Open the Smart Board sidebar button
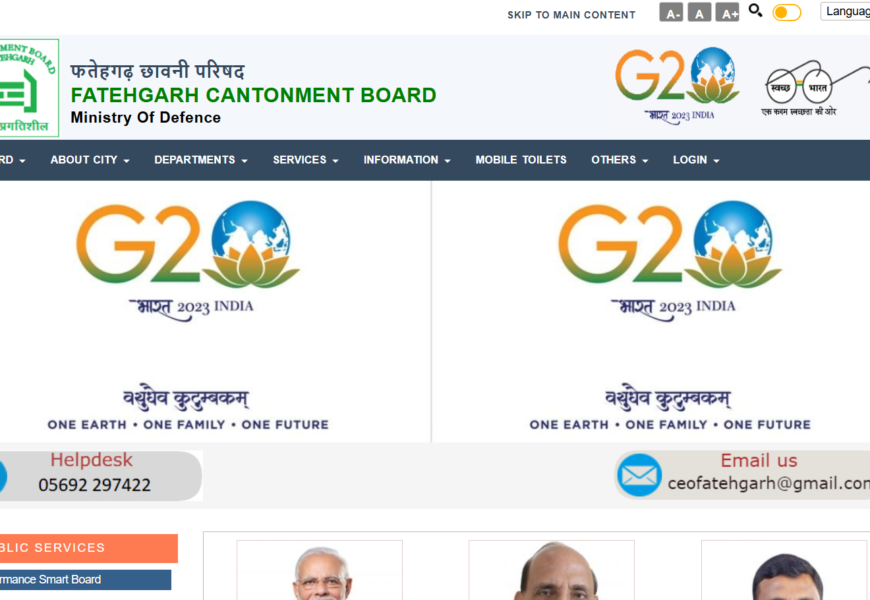870x600 pixels. click(x=85, y=579)
